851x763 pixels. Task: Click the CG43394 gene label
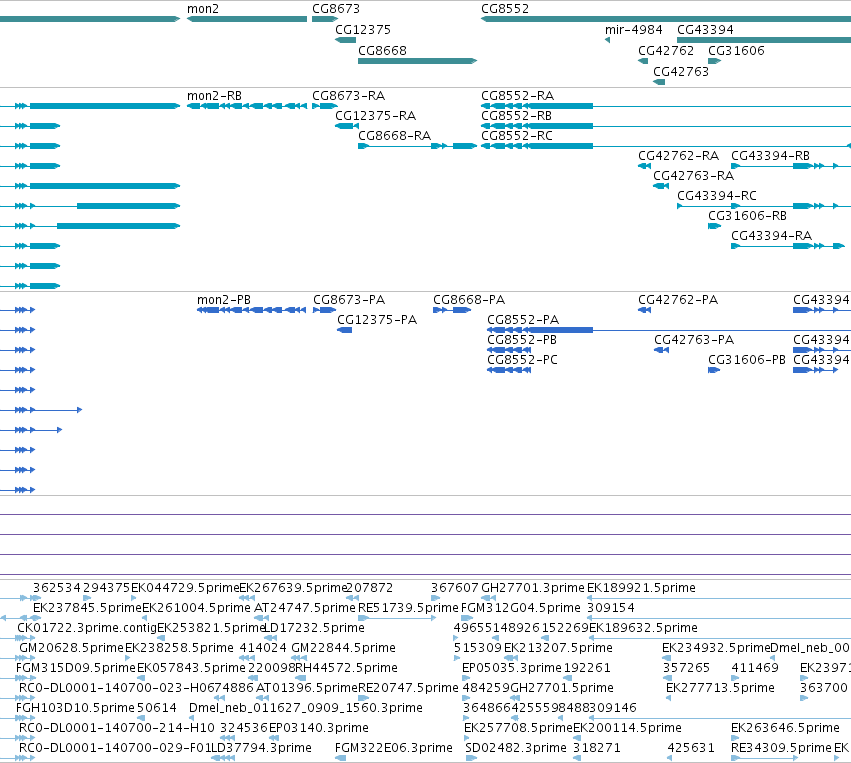[705, 29]
